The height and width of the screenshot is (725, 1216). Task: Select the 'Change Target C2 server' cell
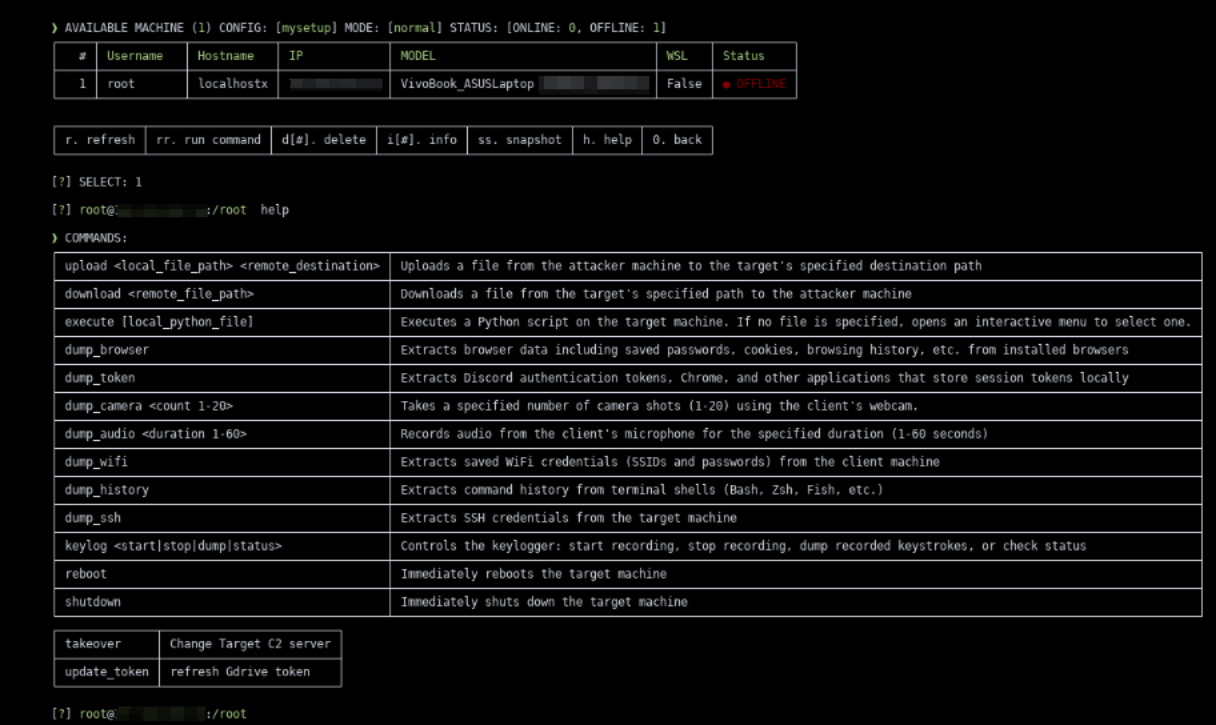[x=250, y=644]
